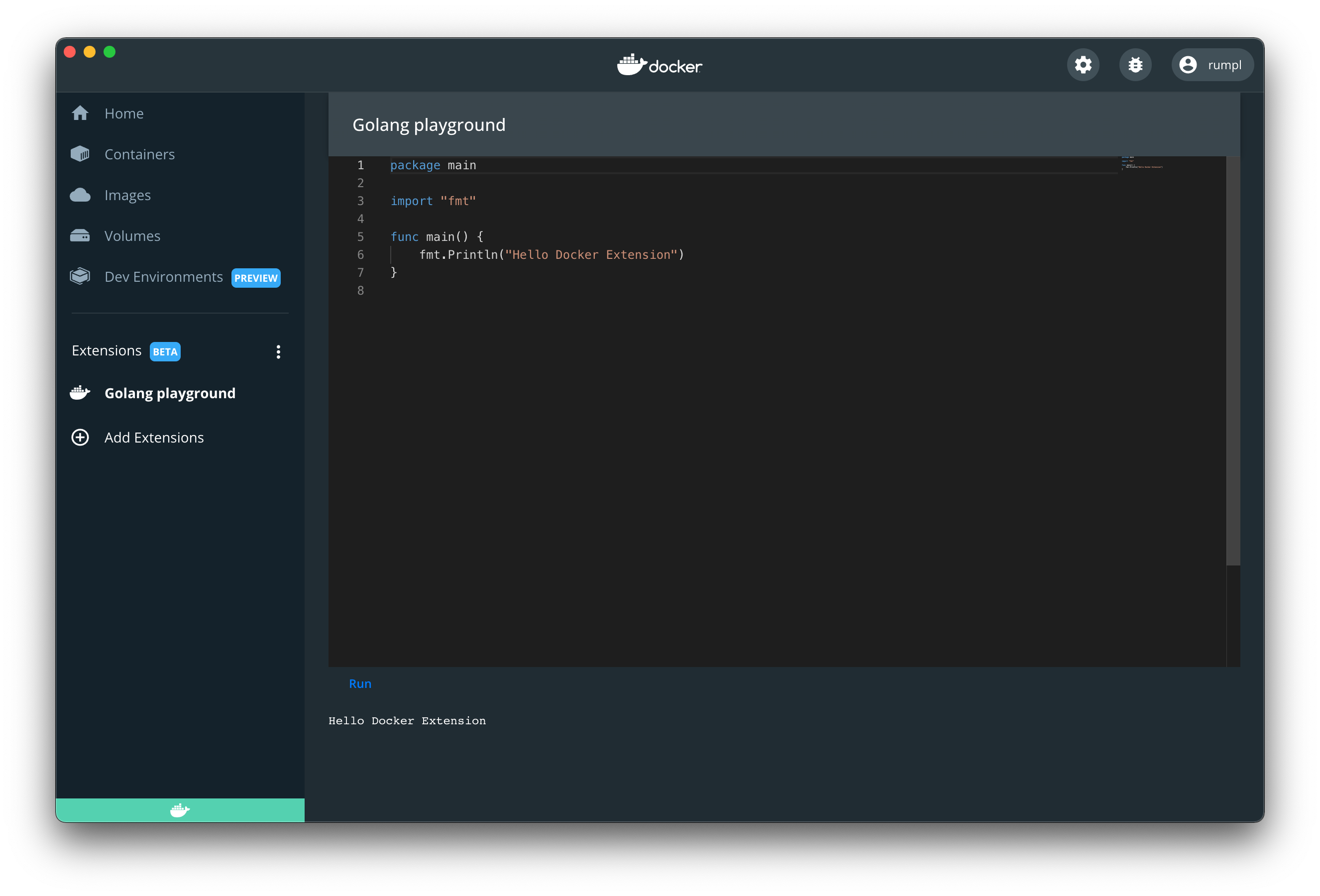Click the Run button
Screen dimensions: 1320x896
click(360, 683)
